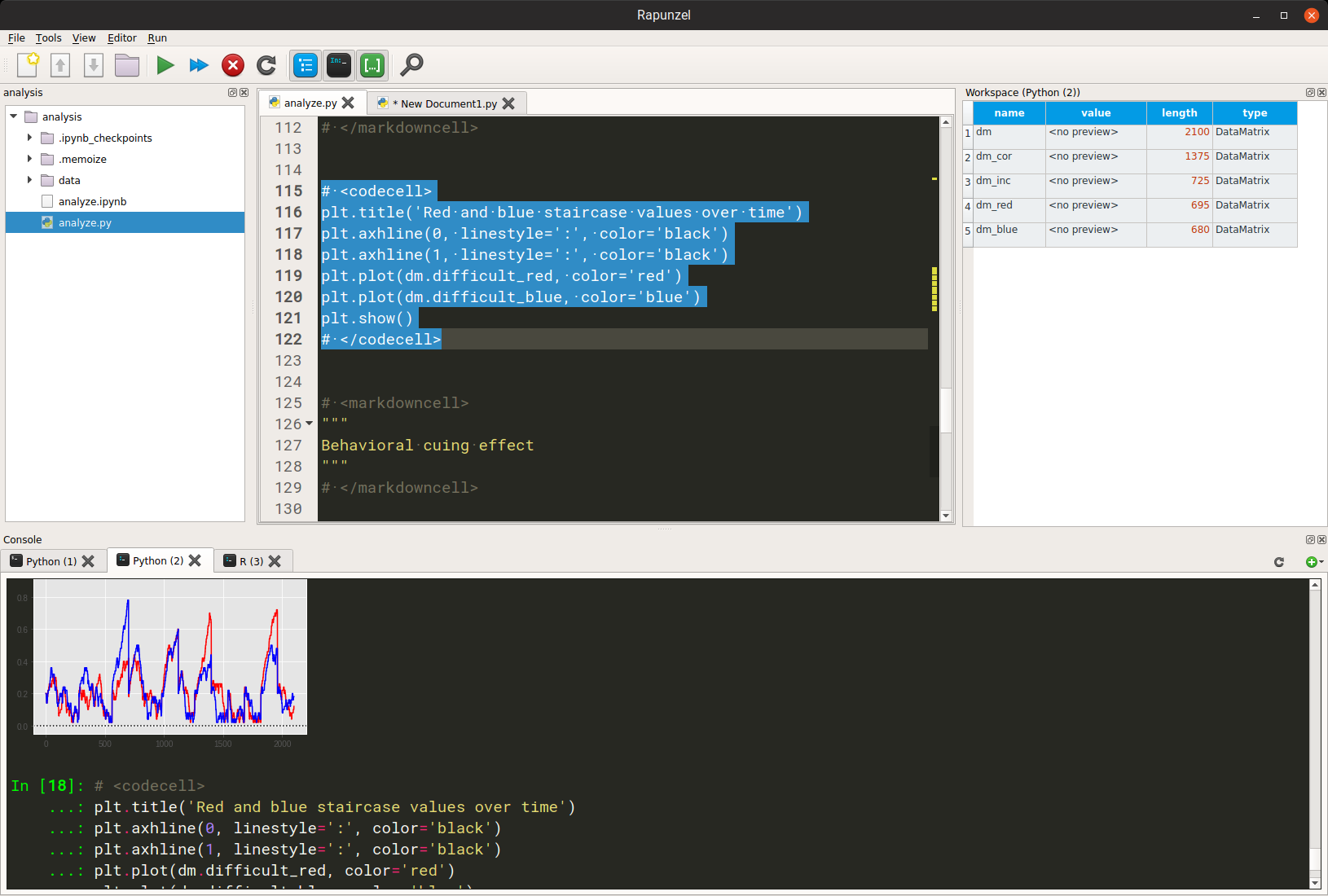Screen dimensions: 1328x896
Task: Close the Console panel
Action: (1321, 540)
